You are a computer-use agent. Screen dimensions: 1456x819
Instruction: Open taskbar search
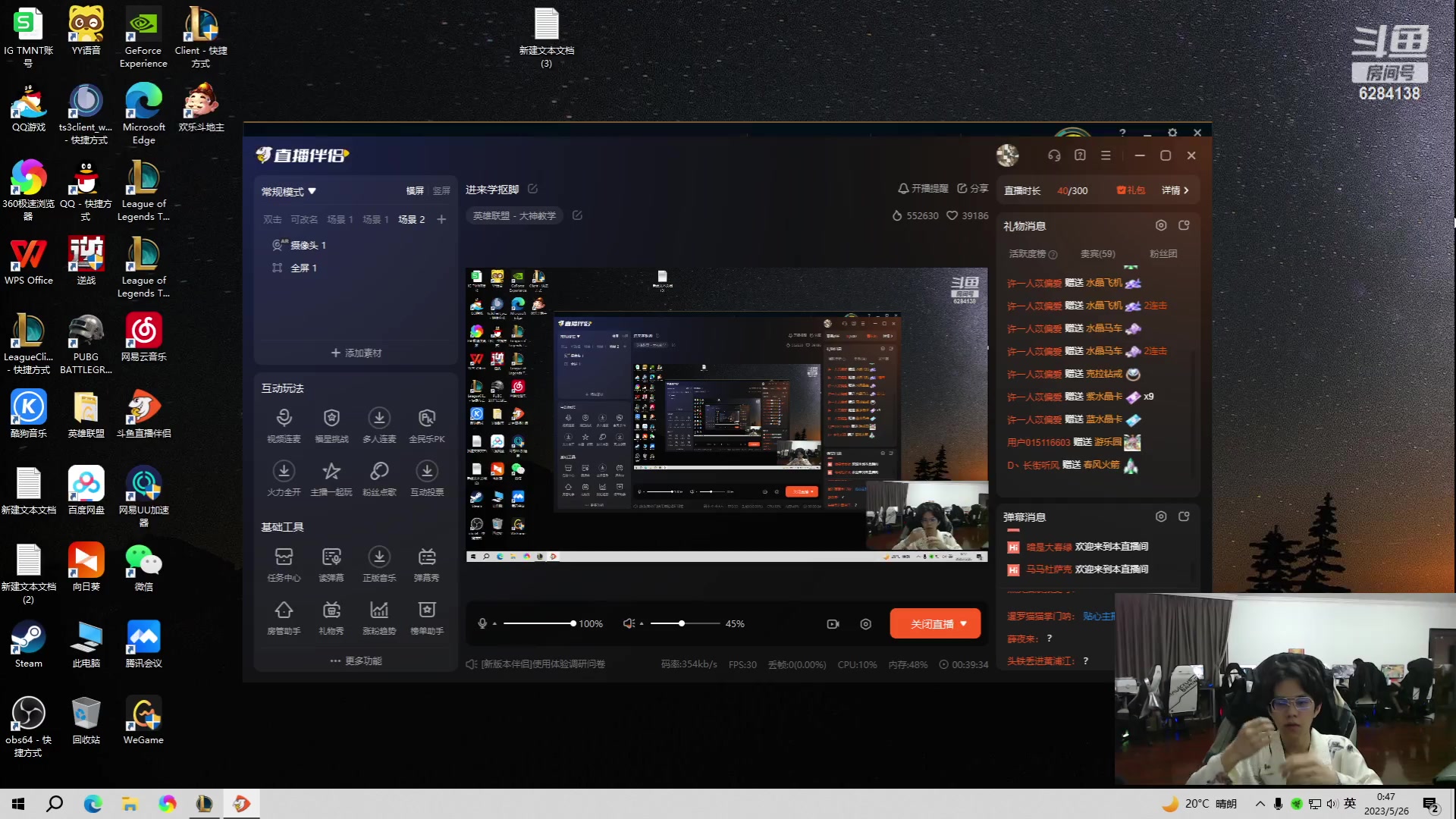pos(55,804)
